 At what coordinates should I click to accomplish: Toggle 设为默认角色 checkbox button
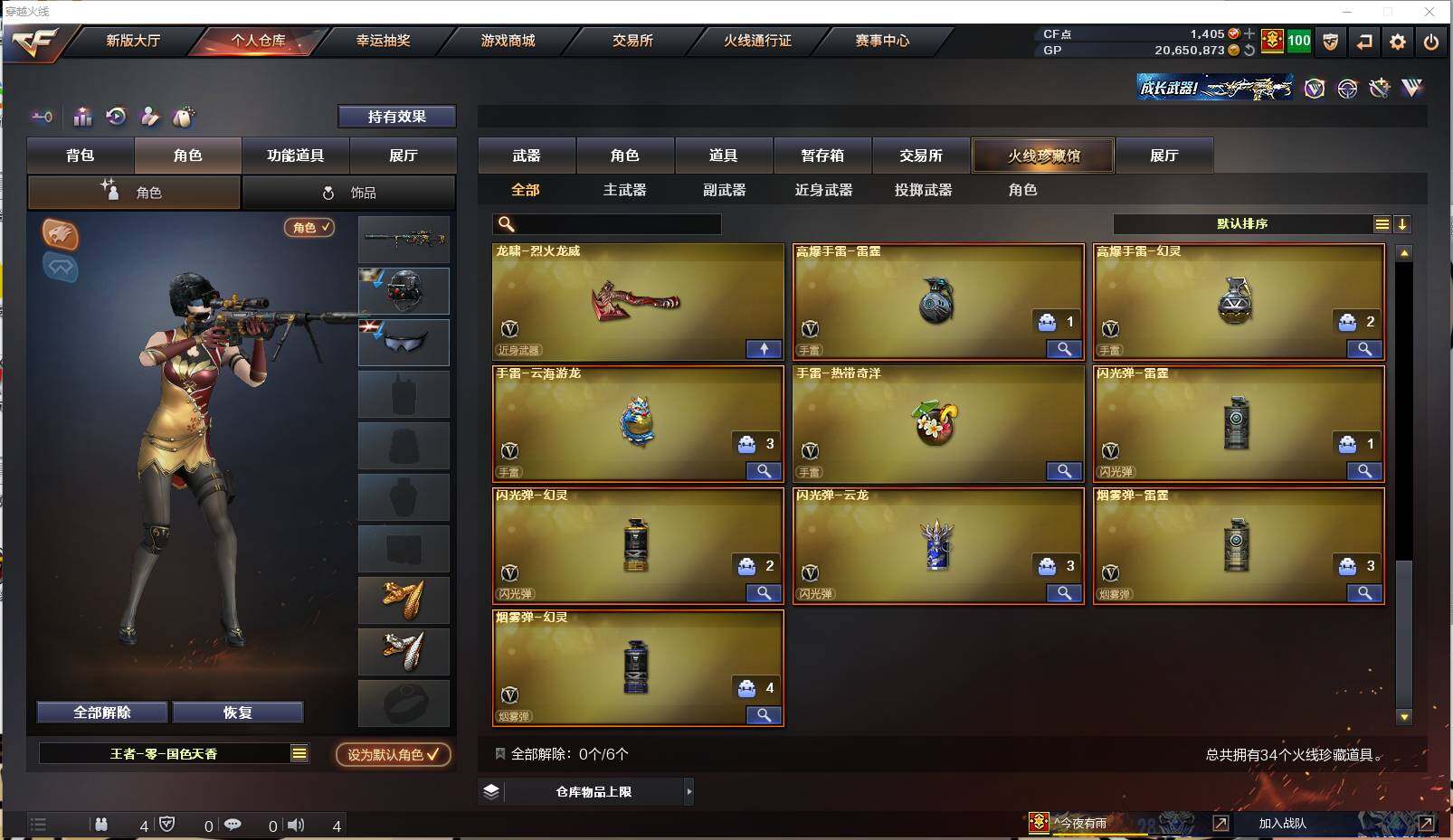pyautogui.click(x=394, y=754)
